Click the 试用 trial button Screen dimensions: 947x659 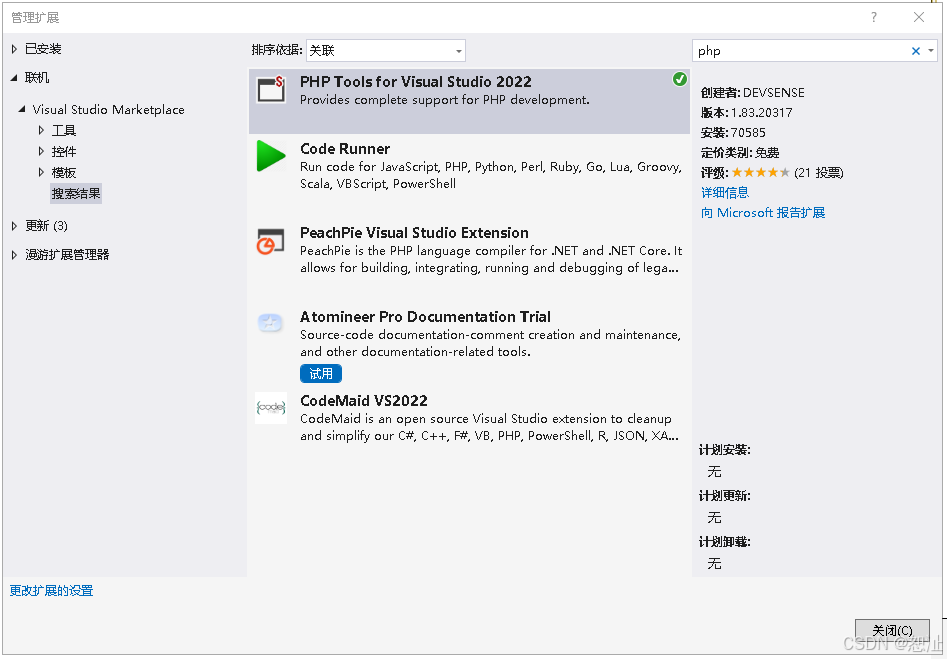point(320,373)
